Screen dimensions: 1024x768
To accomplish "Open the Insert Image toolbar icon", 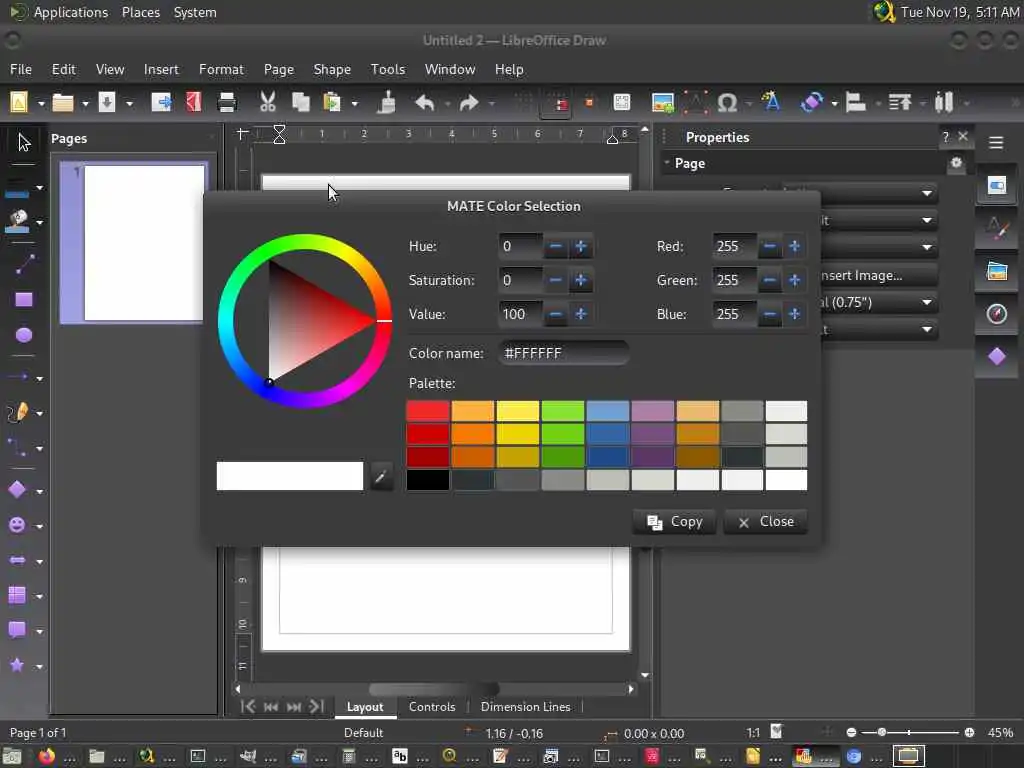I will (663, 103).
